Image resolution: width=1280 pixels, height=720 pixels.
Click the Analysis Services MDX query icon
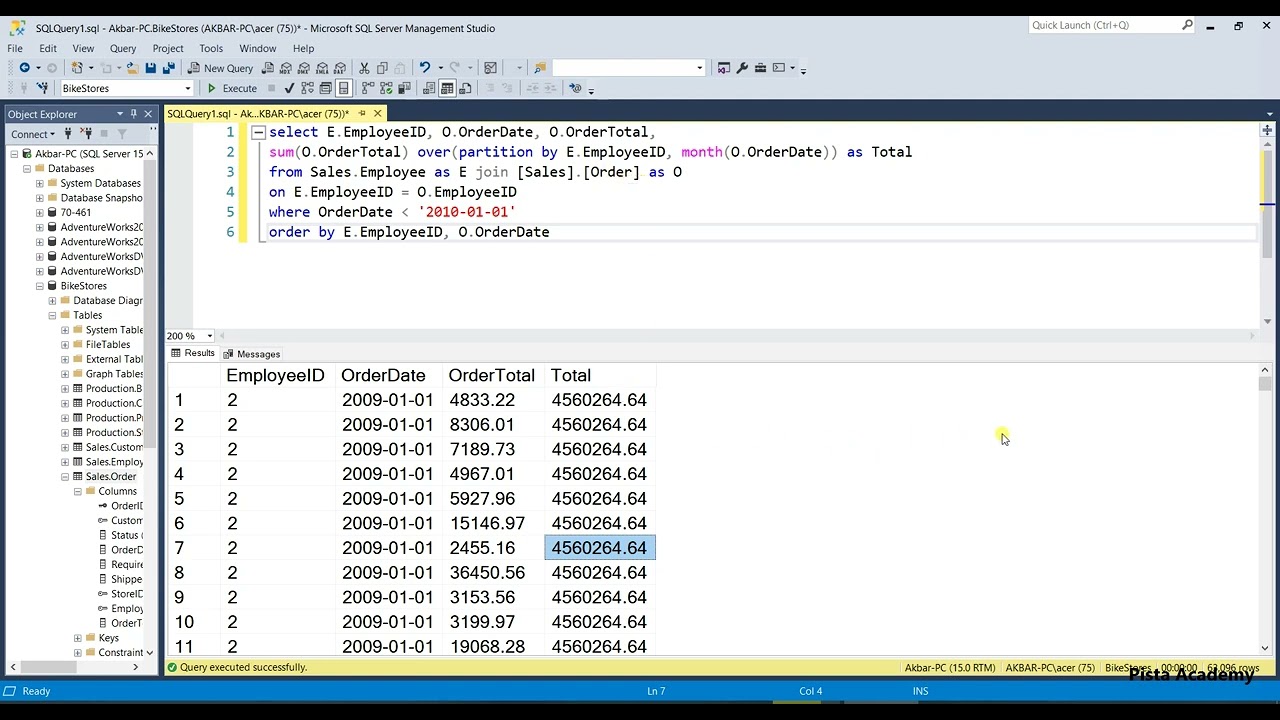click(x=286, y=68)
